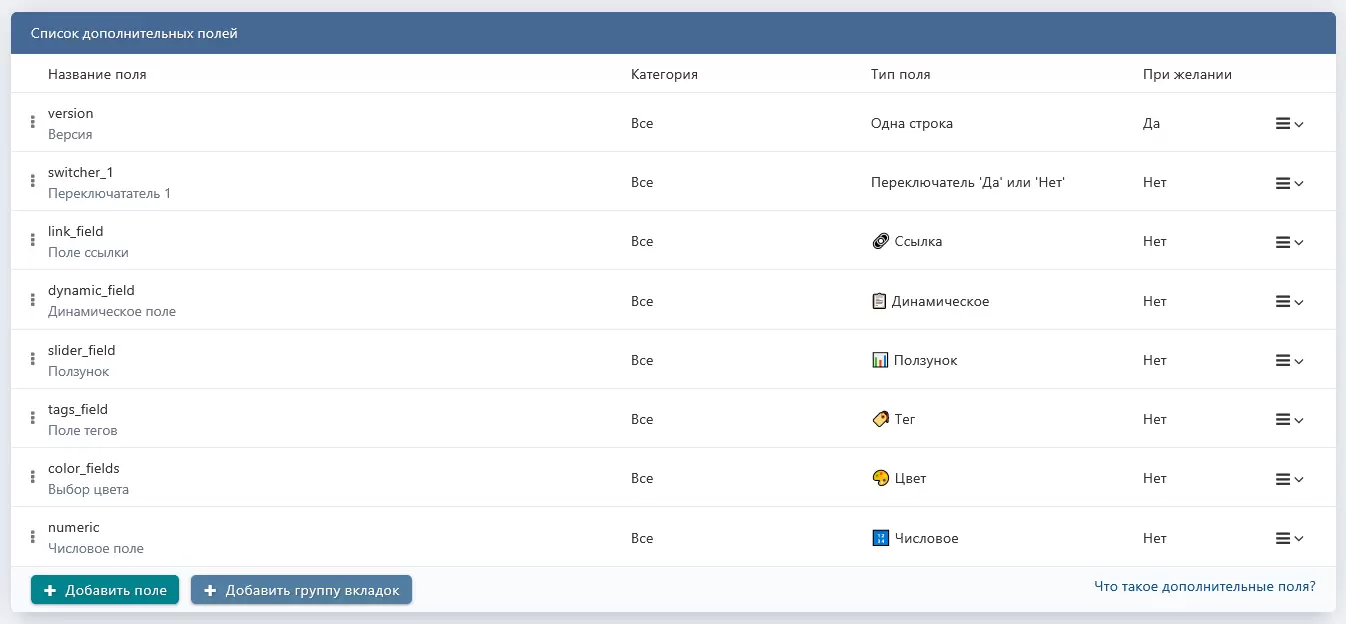This screenshot has width=1346, height=624.
Task: Click drag handle next to tags_field
Action: tap(33, 419)
